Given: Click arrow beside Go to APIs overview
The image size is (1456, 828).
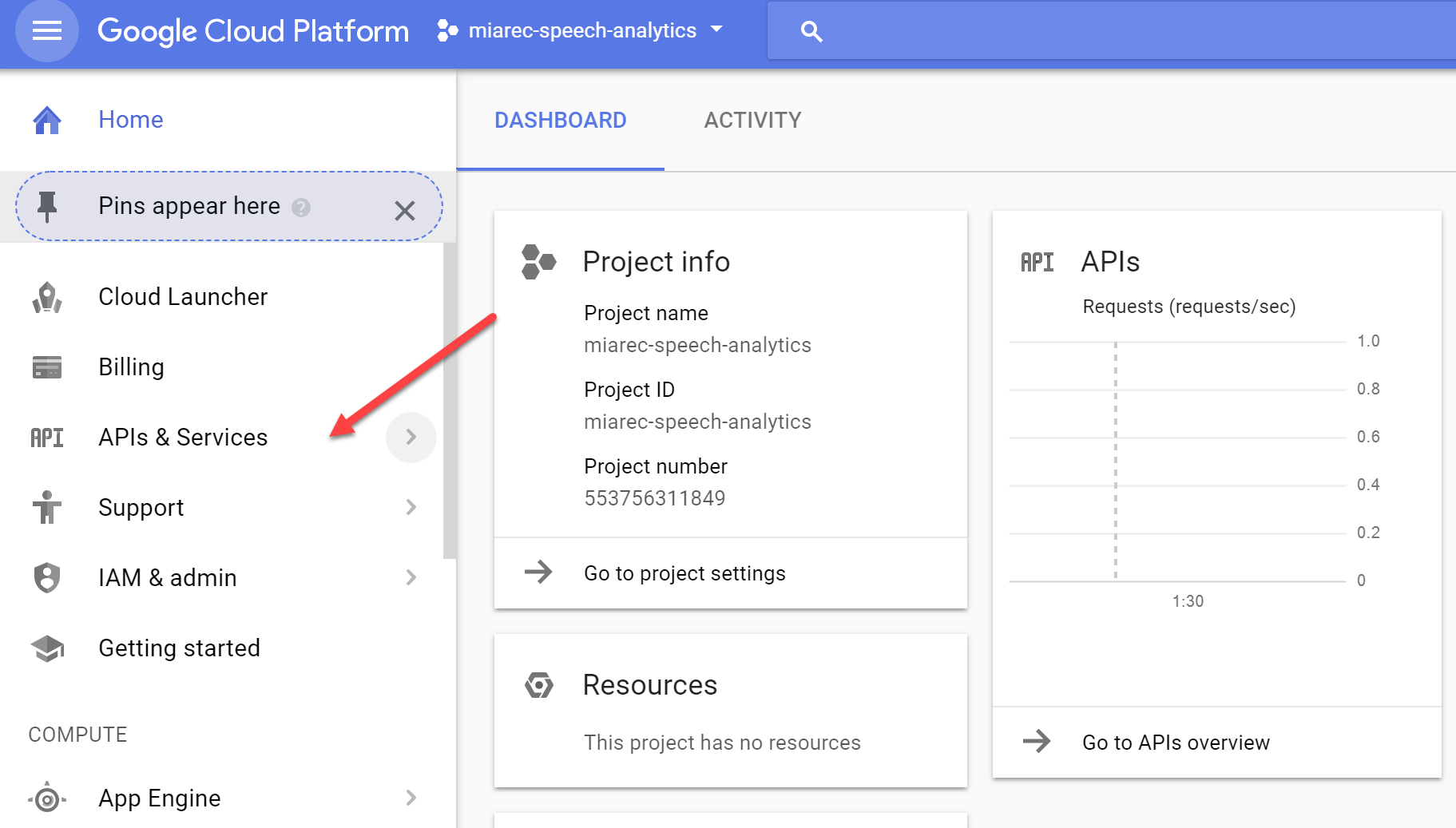Looking at the screenshot, I should pos(1037,741).
